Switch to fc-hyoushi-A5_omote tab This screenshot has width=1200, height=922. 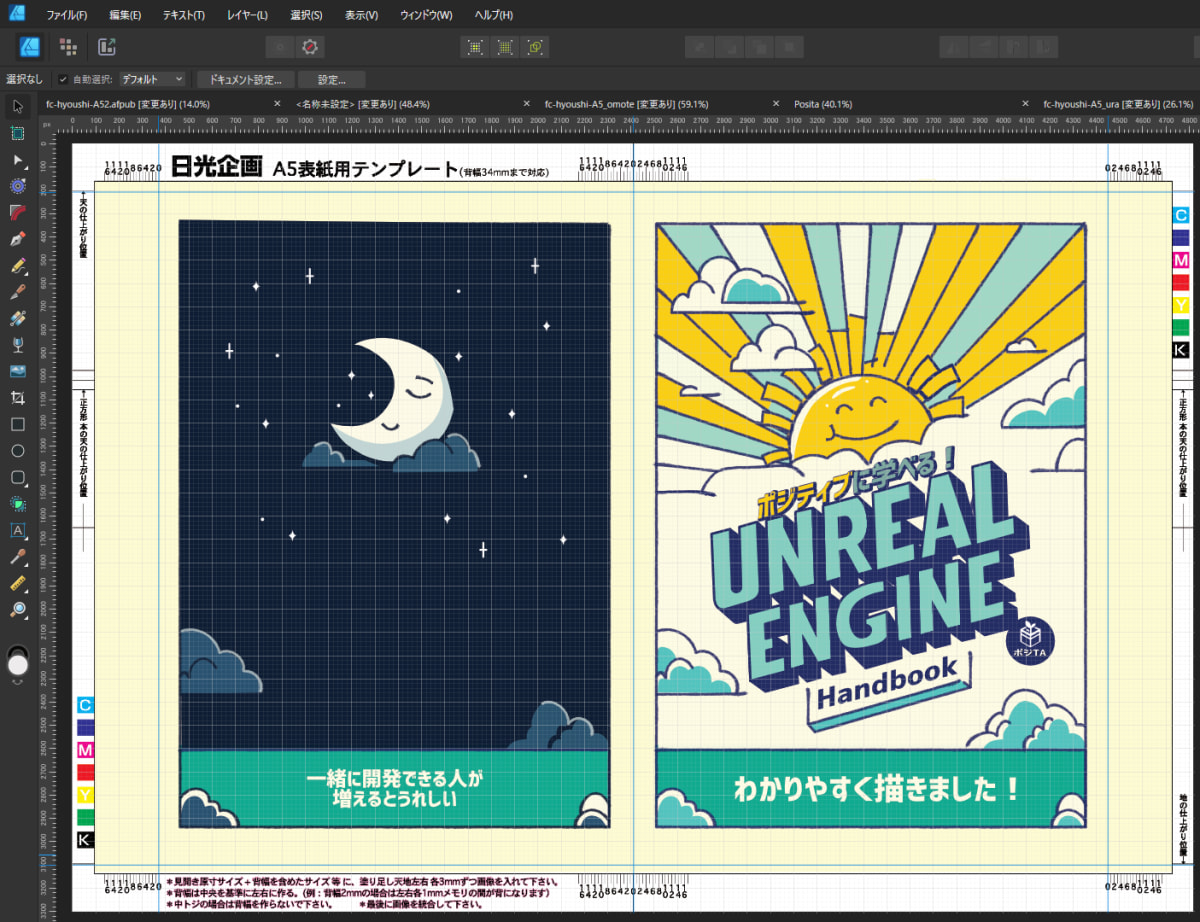(x=626, y=104)
